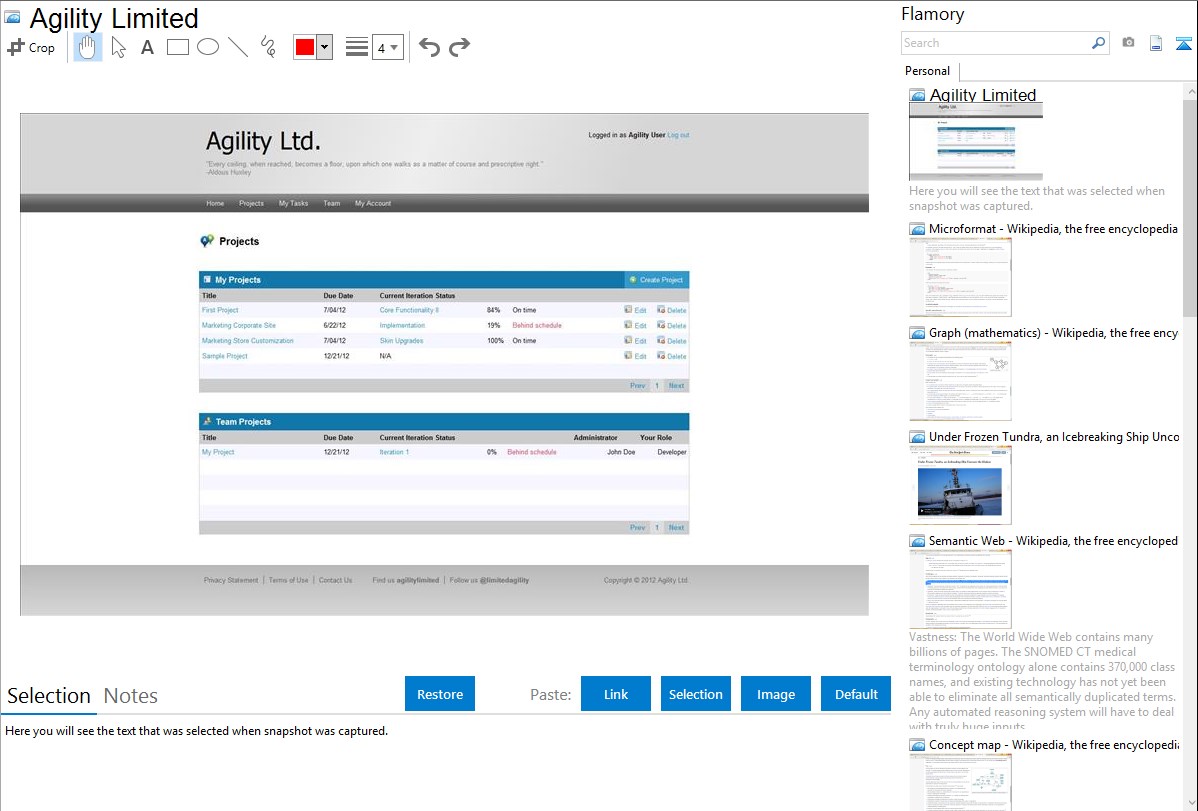Screen dimensions: 1198x811
Task: Click the Flamory search field
Action: [x=996, y=43]
